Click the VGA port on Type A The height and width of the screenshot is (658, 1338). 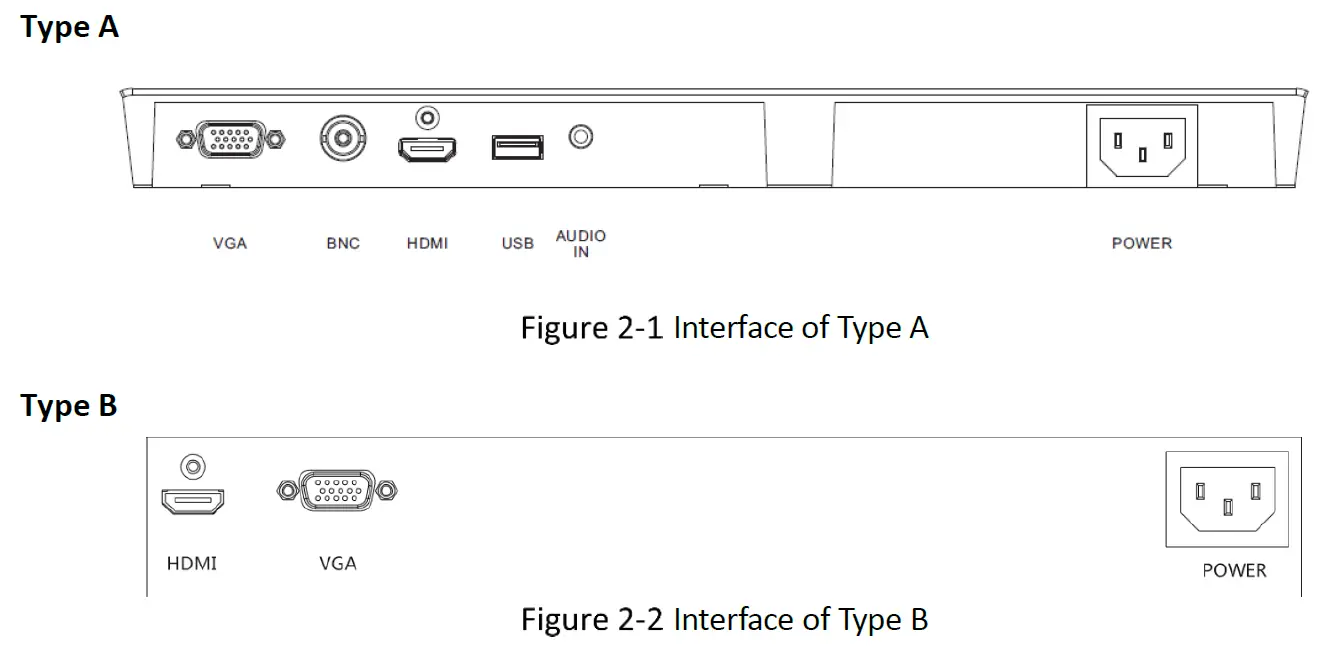[x=230, y=139]
